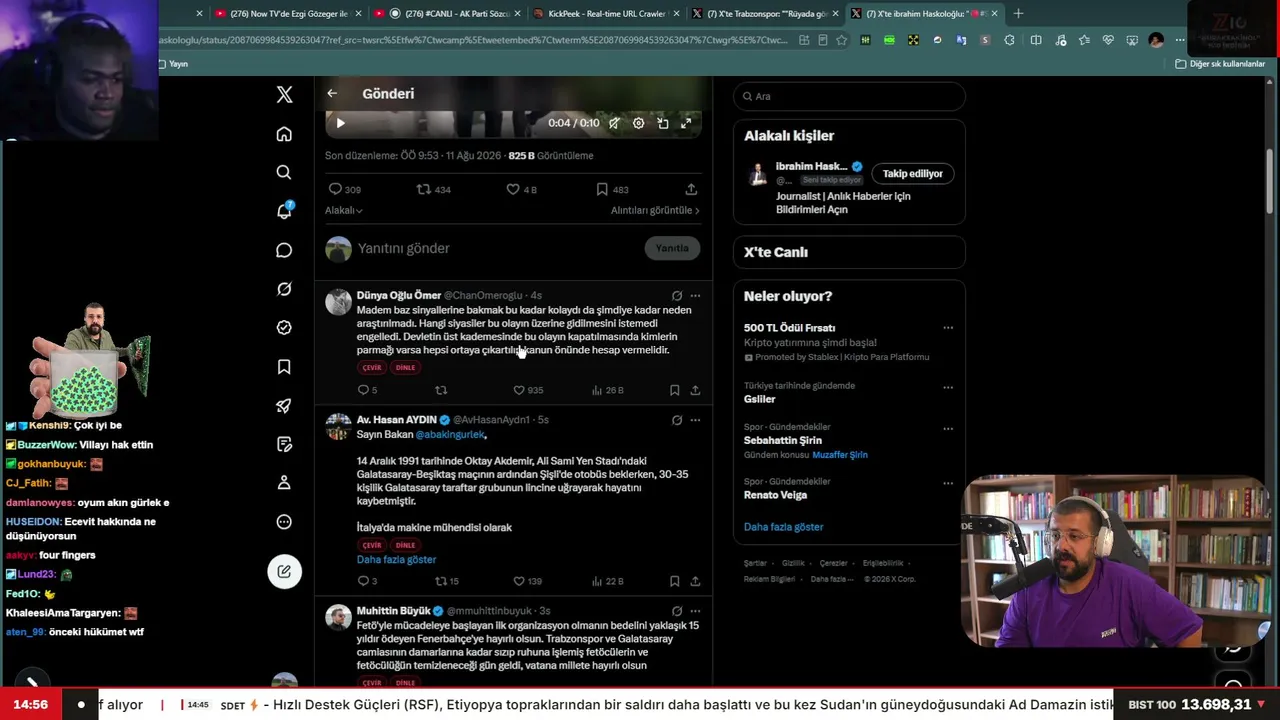1280x720 pixels.
Task: Open the Profile icon in the sidebar
Action: point(284,483)
